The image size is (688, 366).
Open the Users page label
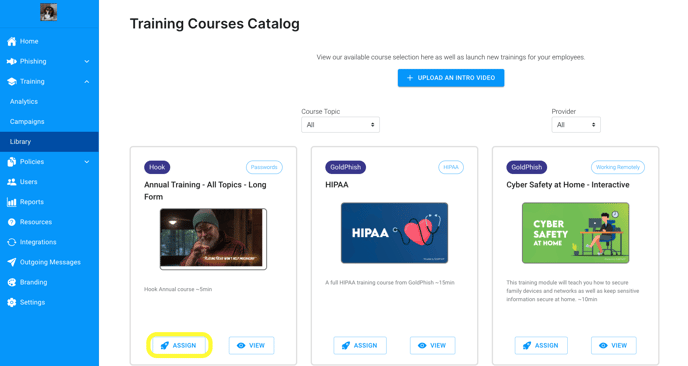(29, 182)
